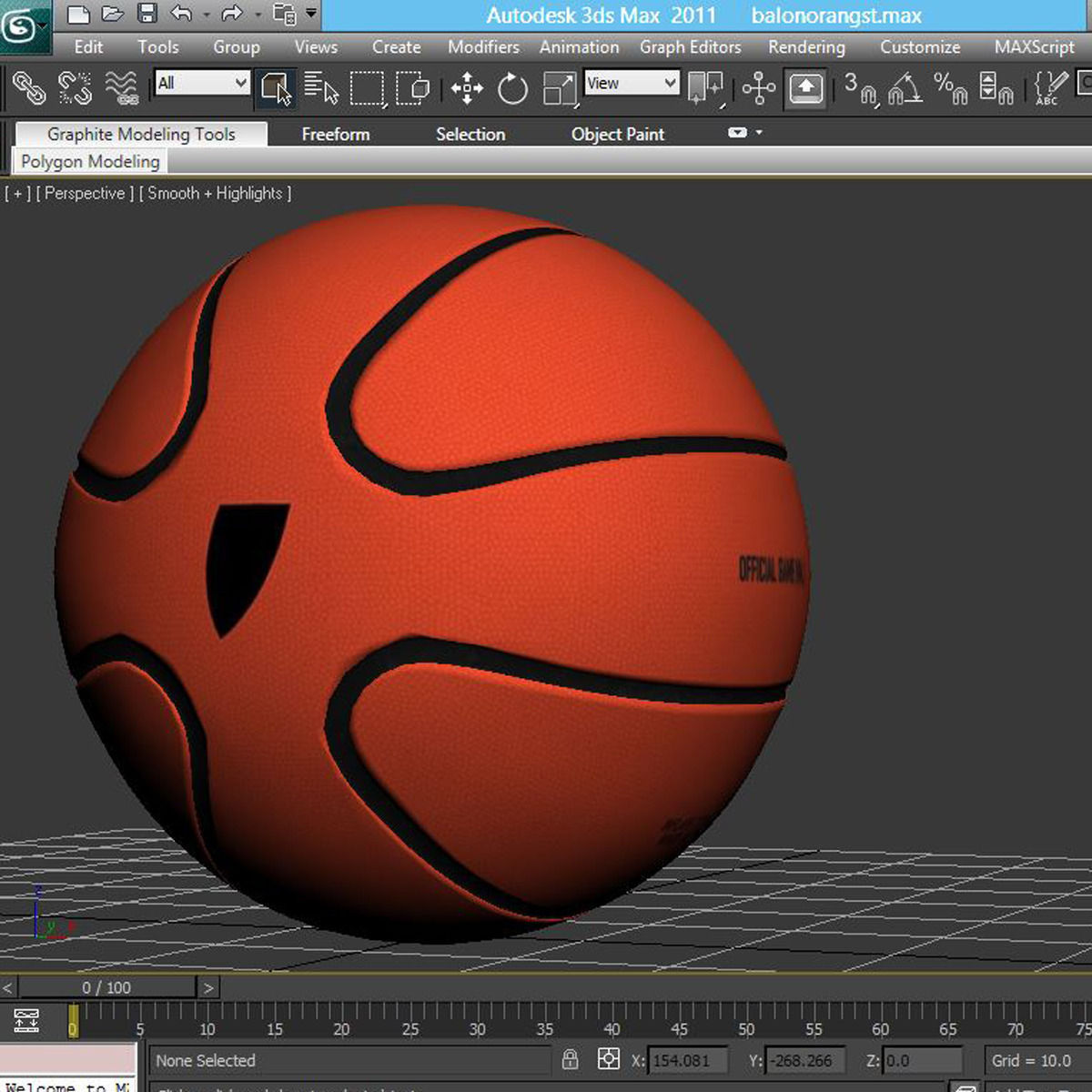Open the Select by Name list icon
The image size is (1092, 1092).
(321, 87)
